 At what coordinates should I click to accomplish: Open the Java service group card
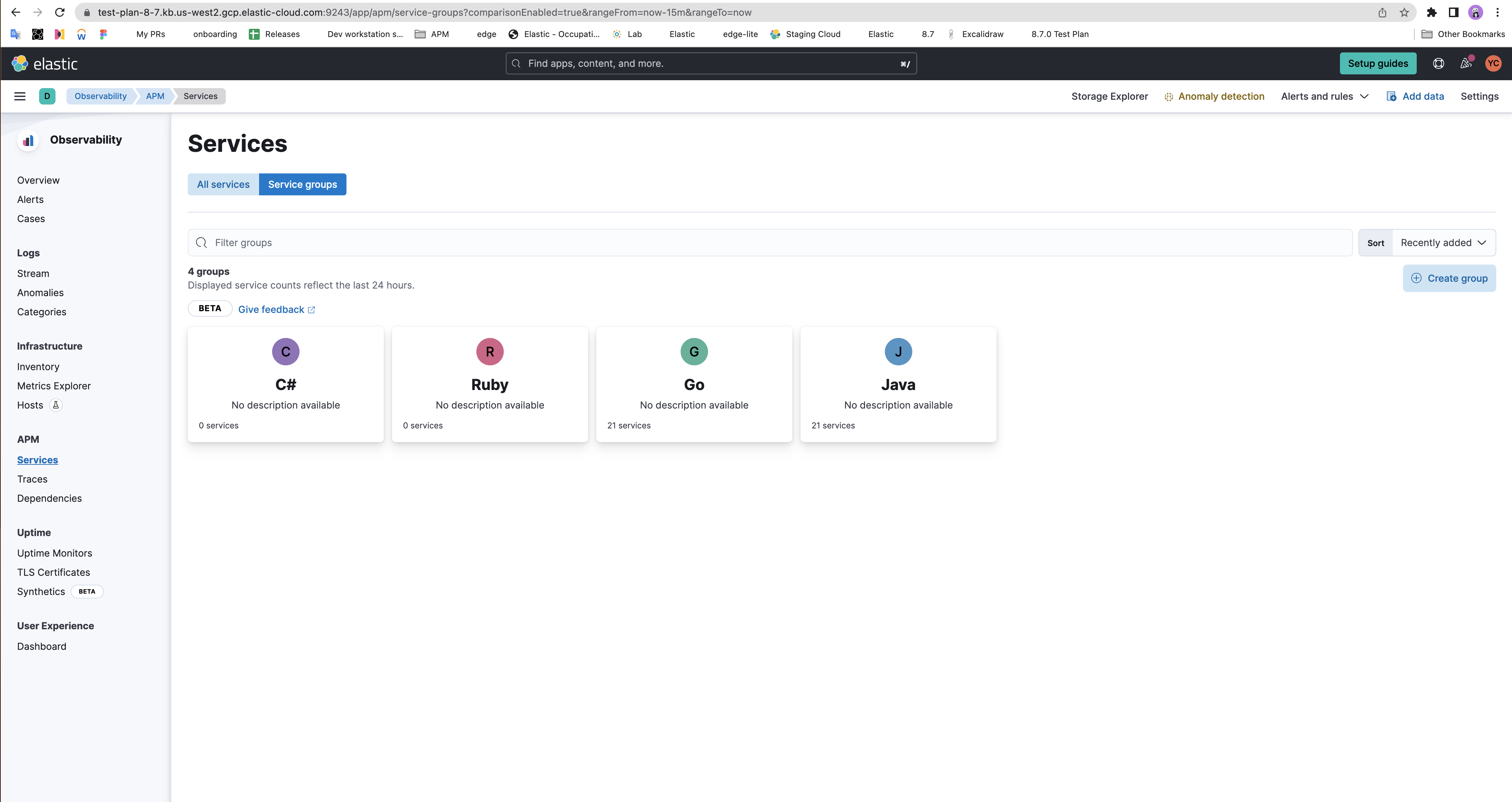pyautogui.click(x=898, y=385)
